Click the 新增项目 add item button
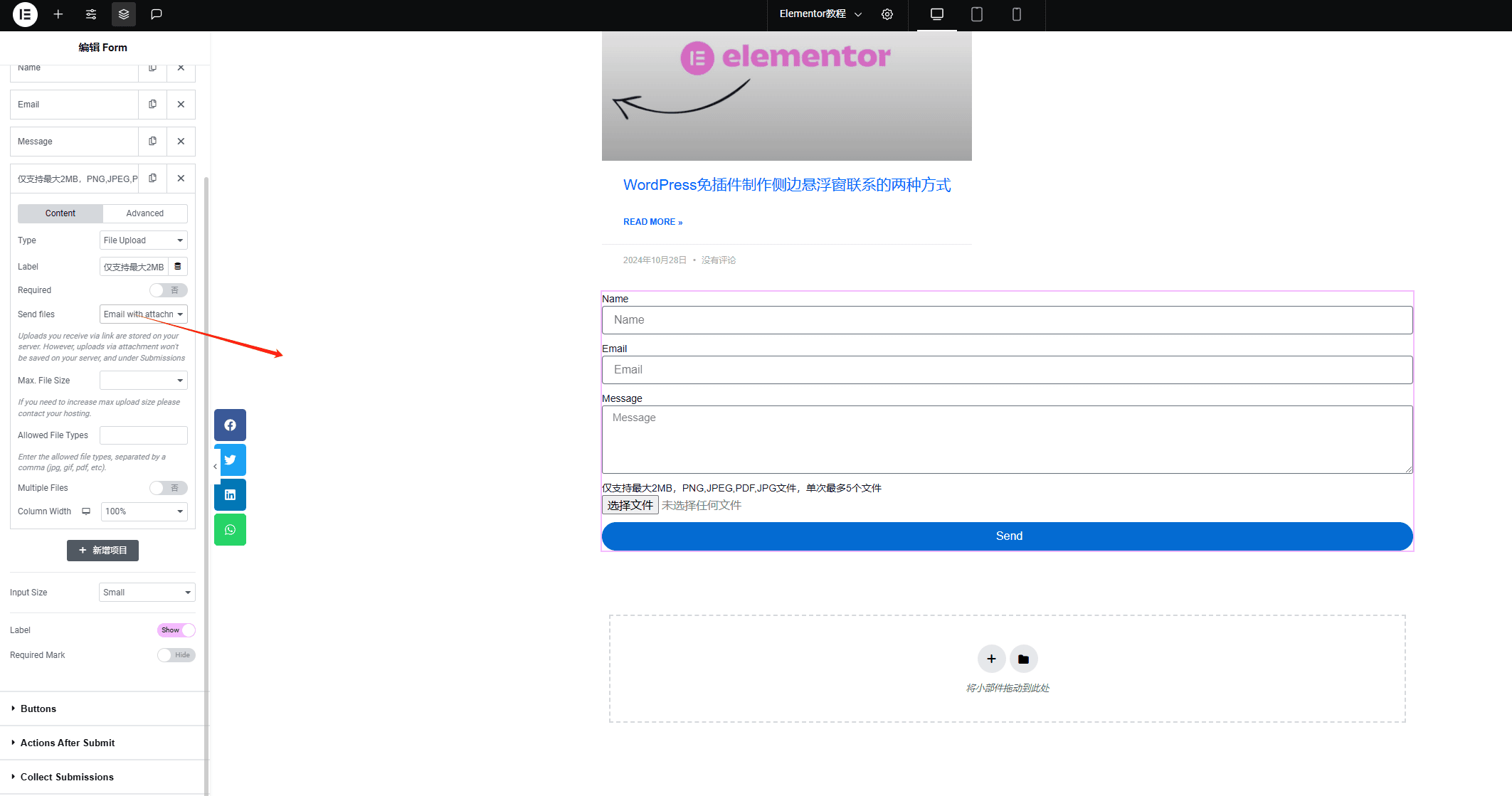 [x=102, y=551]
